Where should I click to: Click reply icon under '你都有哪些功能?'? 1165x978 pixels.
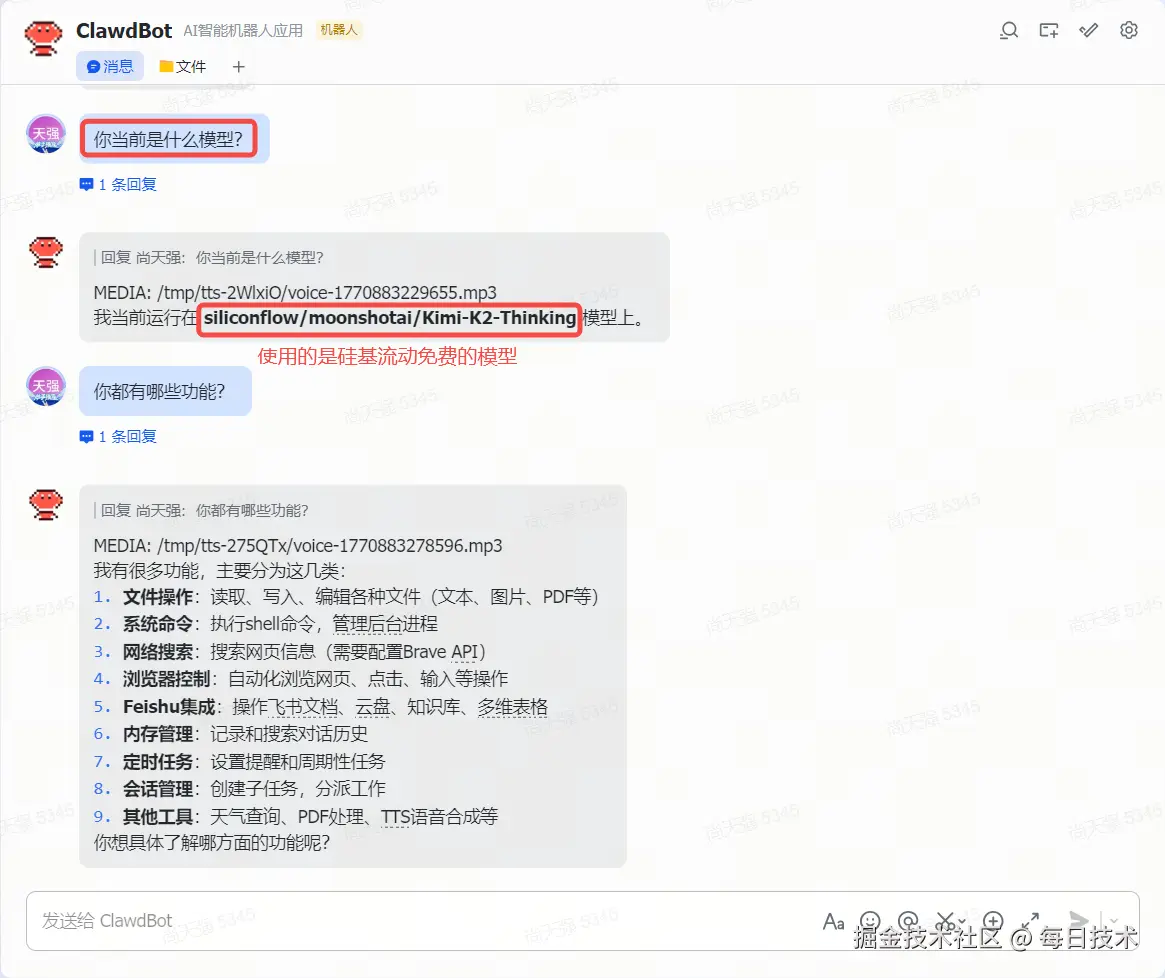(x=86, y=437)
